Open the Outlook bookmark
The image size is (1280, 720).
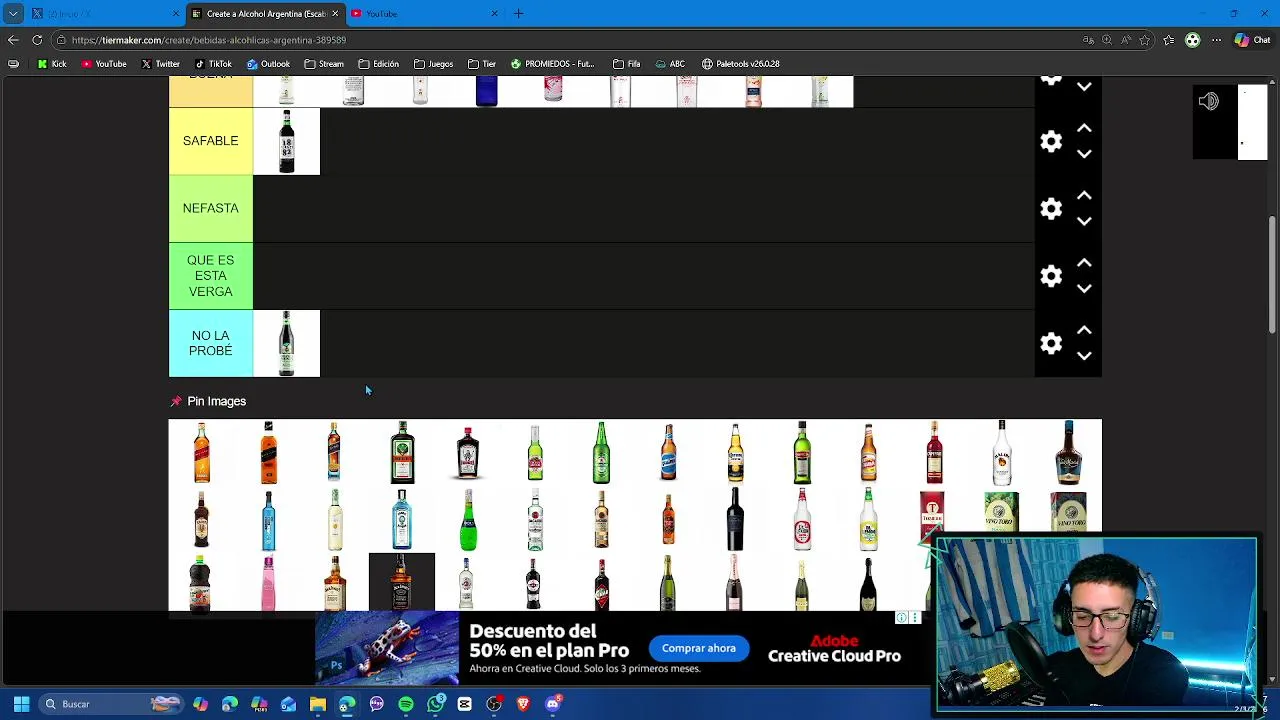(x=268, y=64)
